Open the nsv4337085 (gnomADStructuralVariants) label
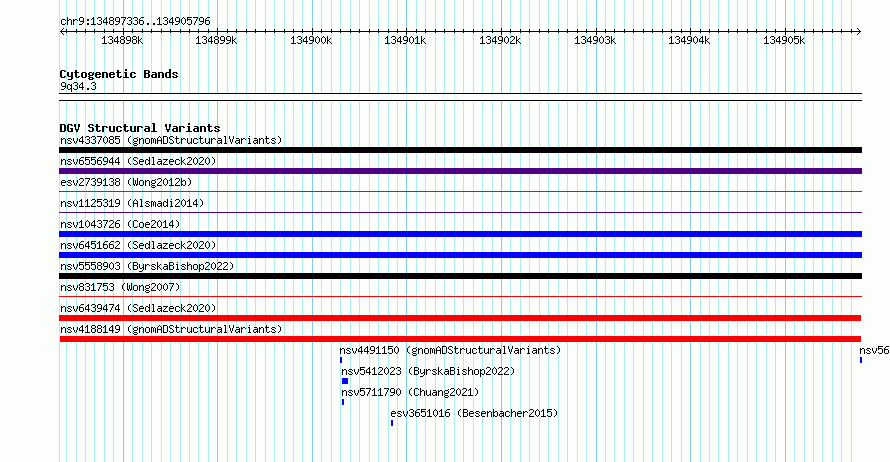Screen dimensions: 890x462 coord(171,140)
